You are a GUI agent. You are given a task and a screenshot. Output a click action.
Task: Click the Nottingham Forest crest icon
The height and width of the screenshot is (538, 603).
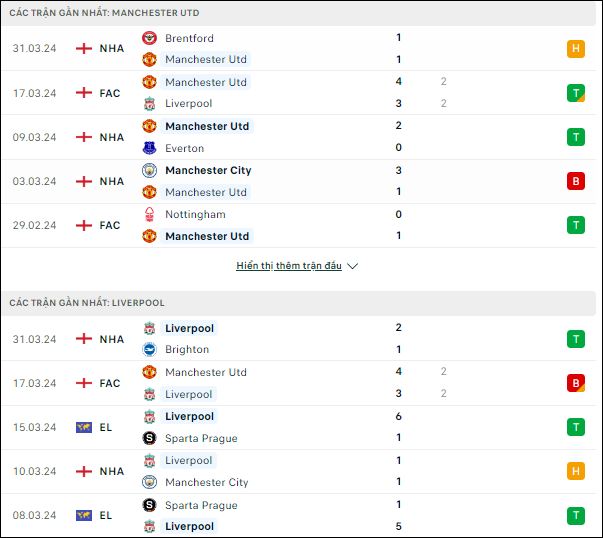tap(149, 215)
